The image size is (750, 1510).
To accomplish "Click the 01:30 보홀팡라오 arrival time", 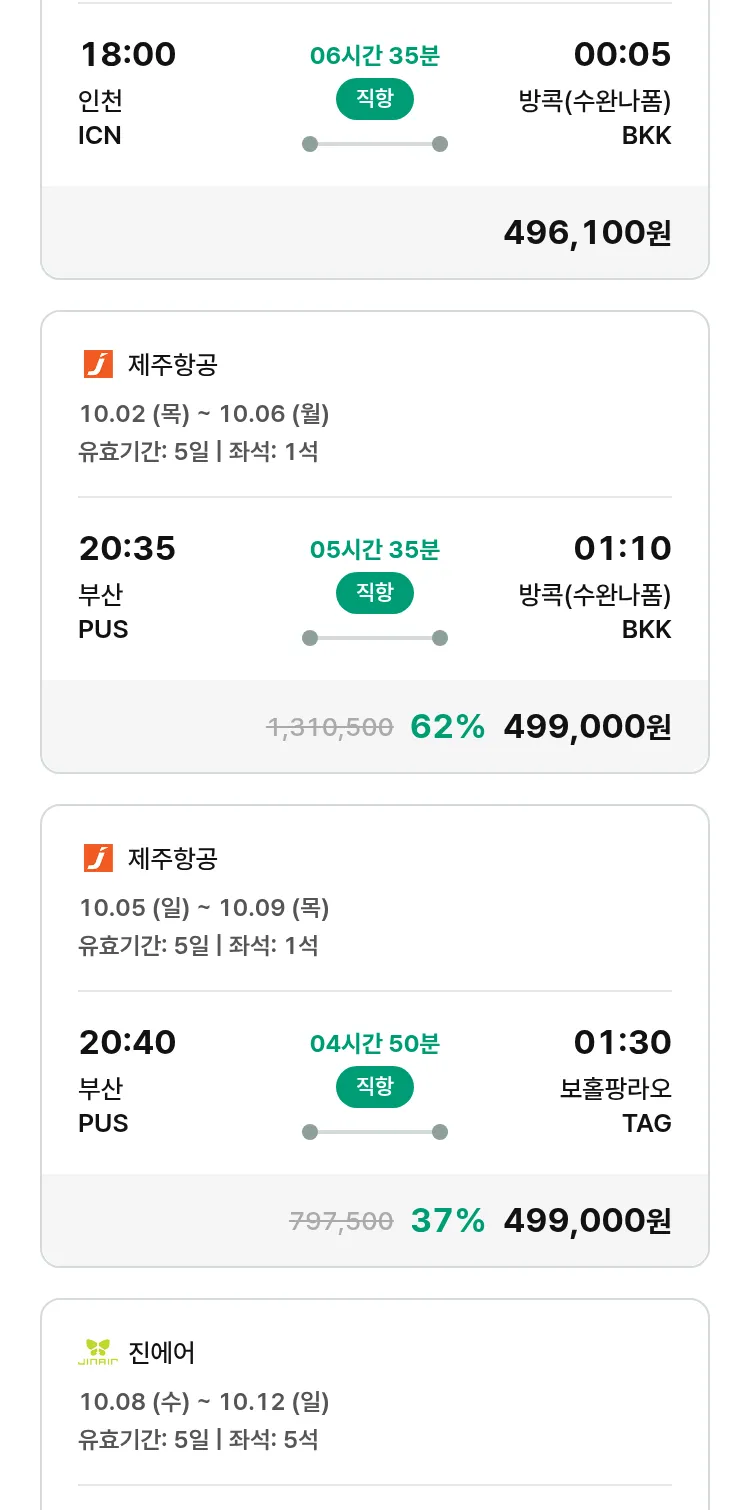I will pos(622,1042).
